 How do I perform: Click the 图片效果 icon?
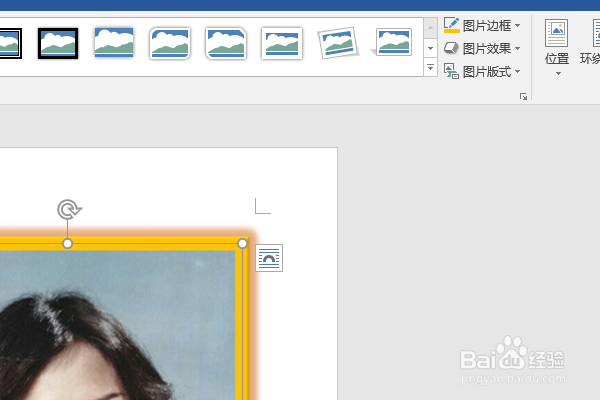click(451, 48)
